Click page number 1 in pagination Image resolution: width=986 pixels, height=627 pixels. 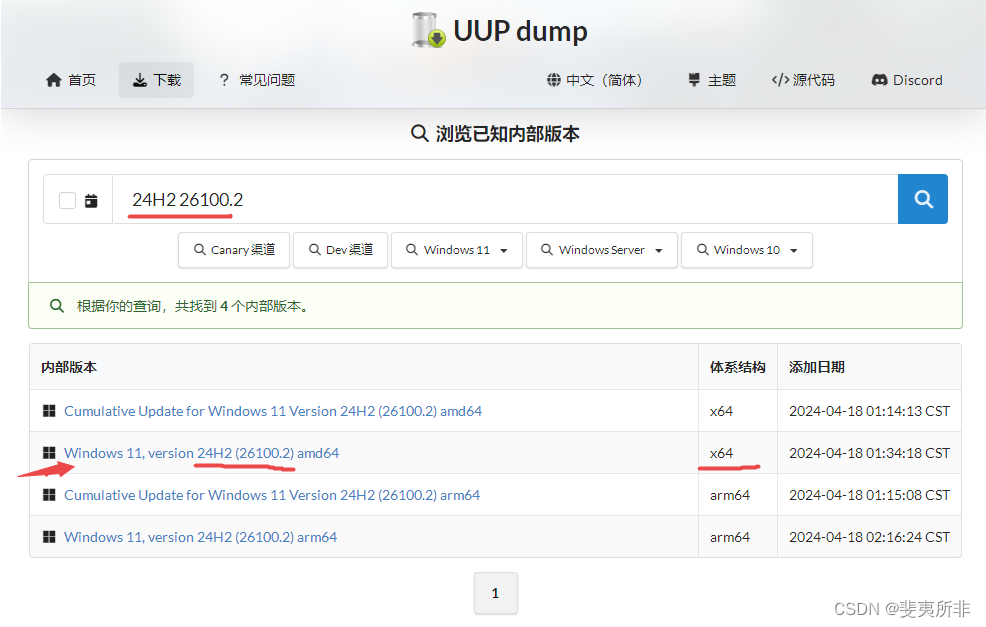[496, 593]
